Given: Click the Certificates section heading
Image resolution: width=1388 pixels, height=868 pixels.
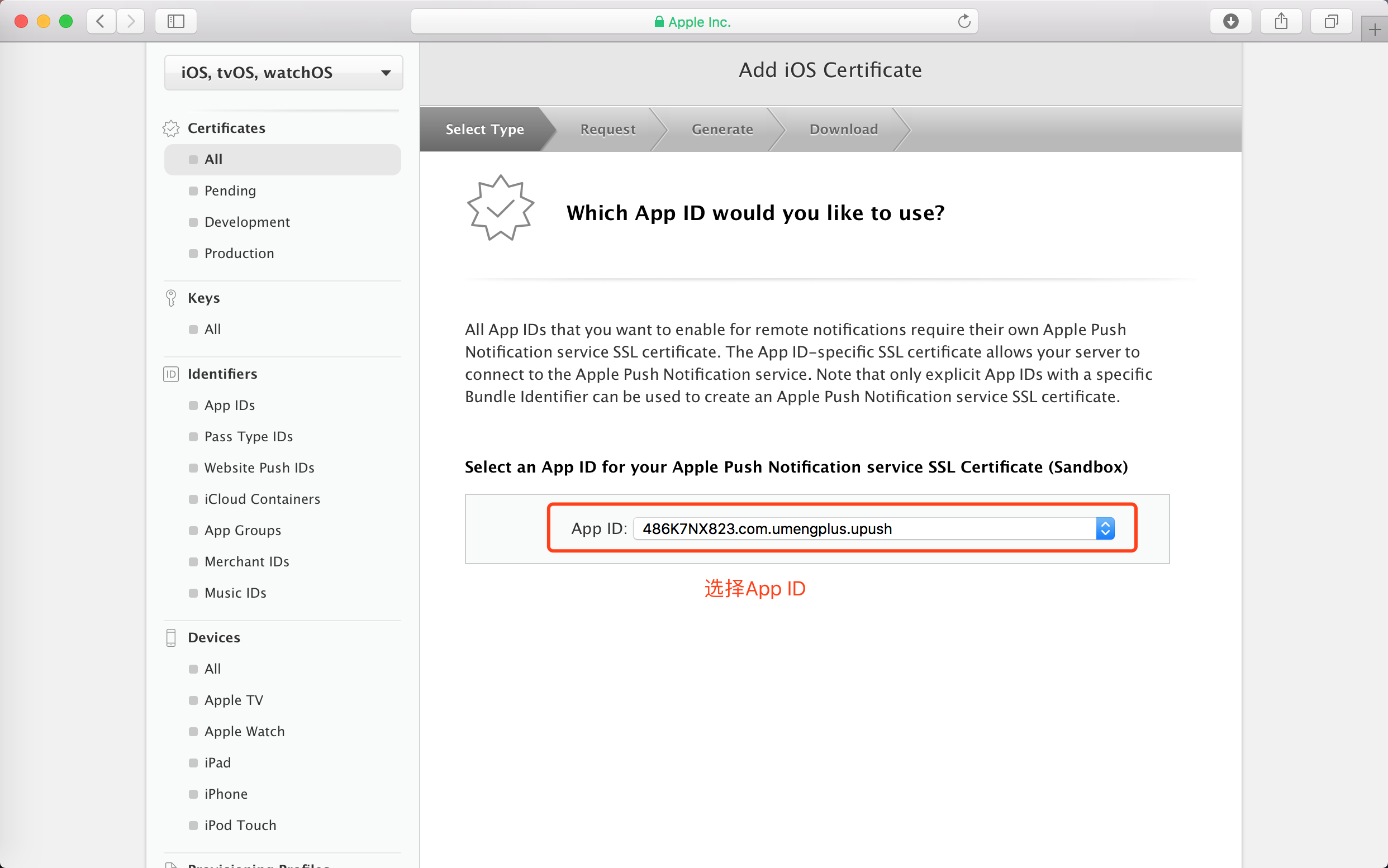Looking at the screenshot, I should [226, 128].
